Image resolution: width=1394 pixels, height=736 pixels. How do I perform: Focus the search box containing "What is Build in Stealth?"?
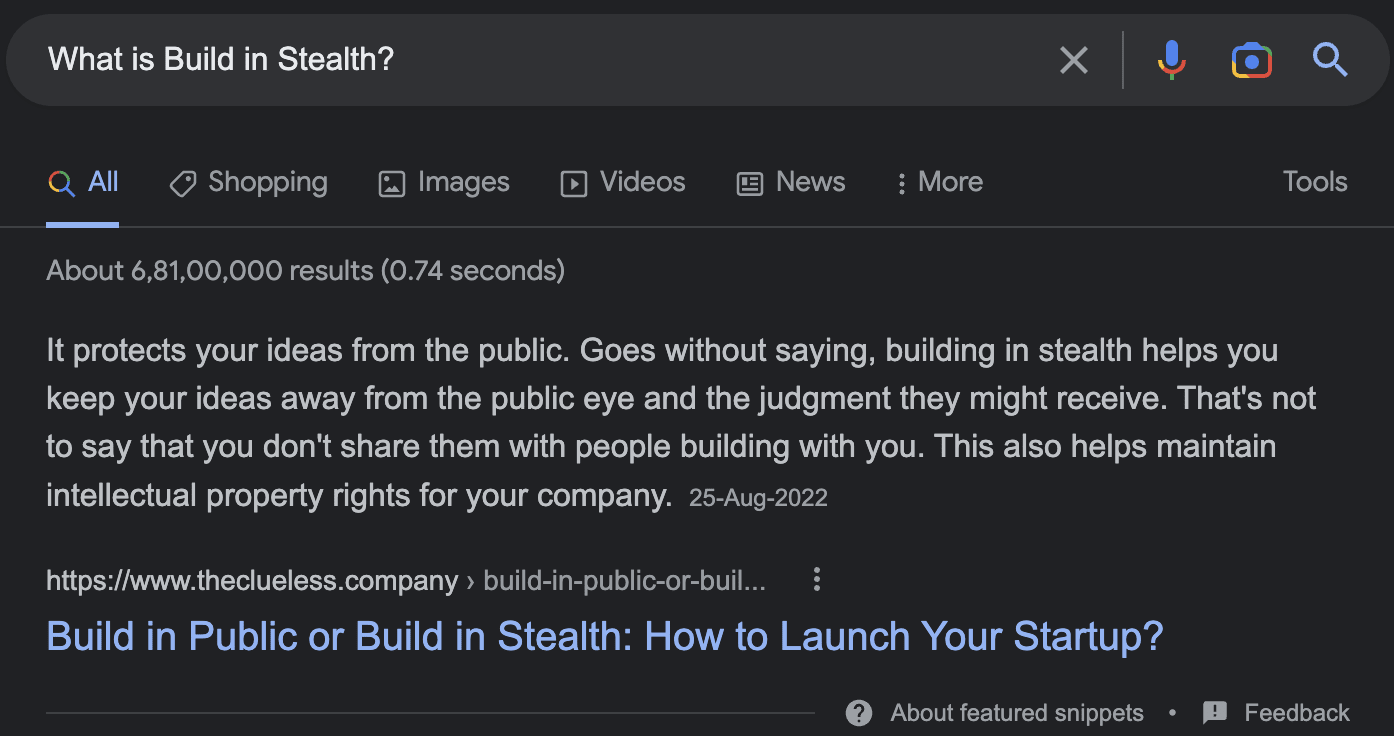[500, 61]
